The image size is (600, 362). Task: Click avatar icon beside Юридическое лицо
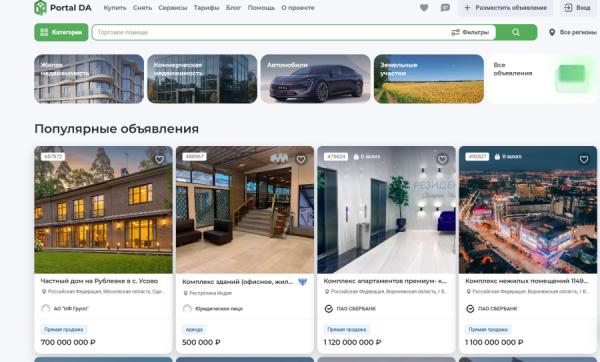[x=187, y=308]
